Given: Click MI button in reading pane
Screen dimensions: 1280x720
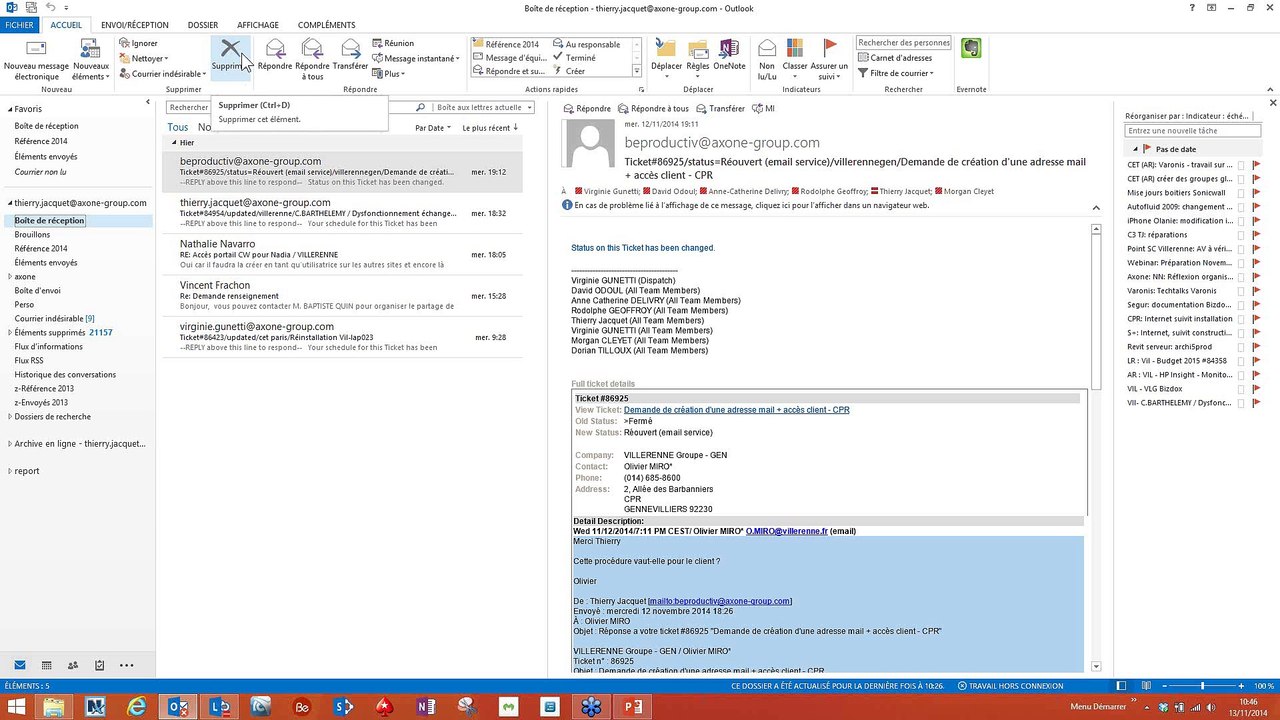Looking at the screenshot, I should pyautogui.click(x=764, y=108).
